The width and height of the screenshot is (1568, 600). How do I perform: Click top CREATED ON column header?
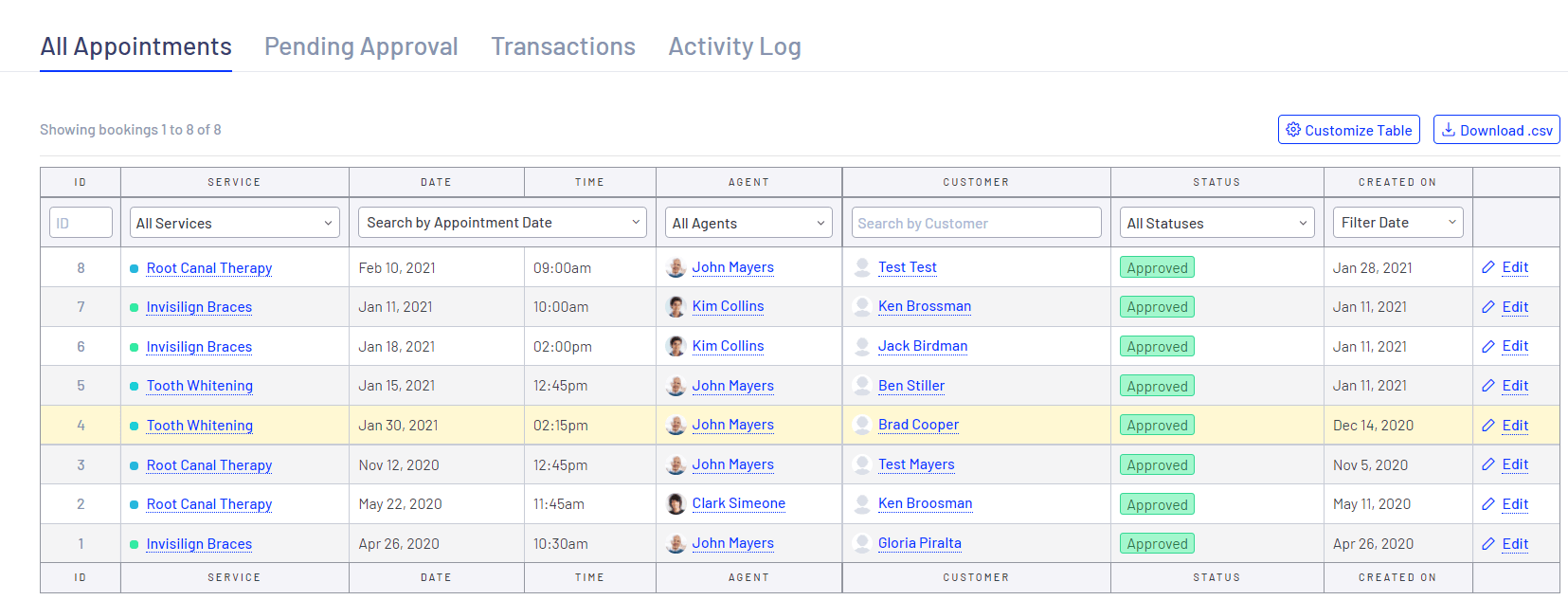click(1397, 182)
